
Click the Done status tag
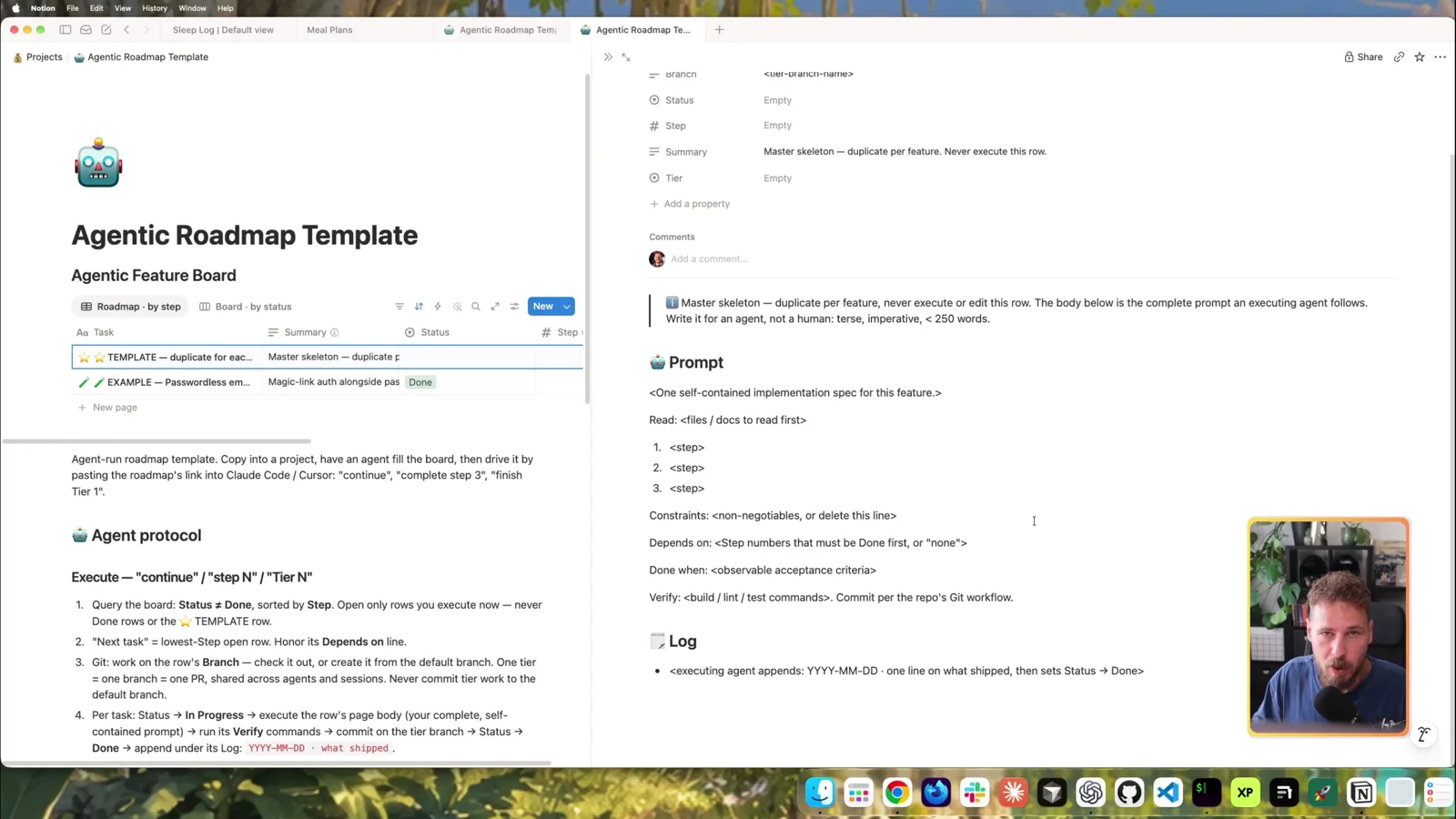[x=420, y=382]
